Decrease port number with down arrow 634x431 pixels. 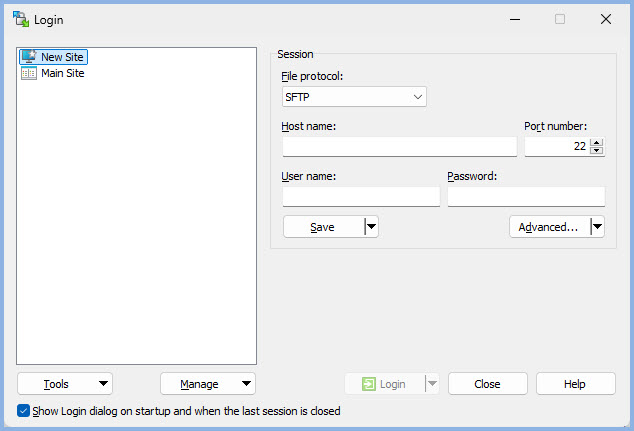point(597,151)
